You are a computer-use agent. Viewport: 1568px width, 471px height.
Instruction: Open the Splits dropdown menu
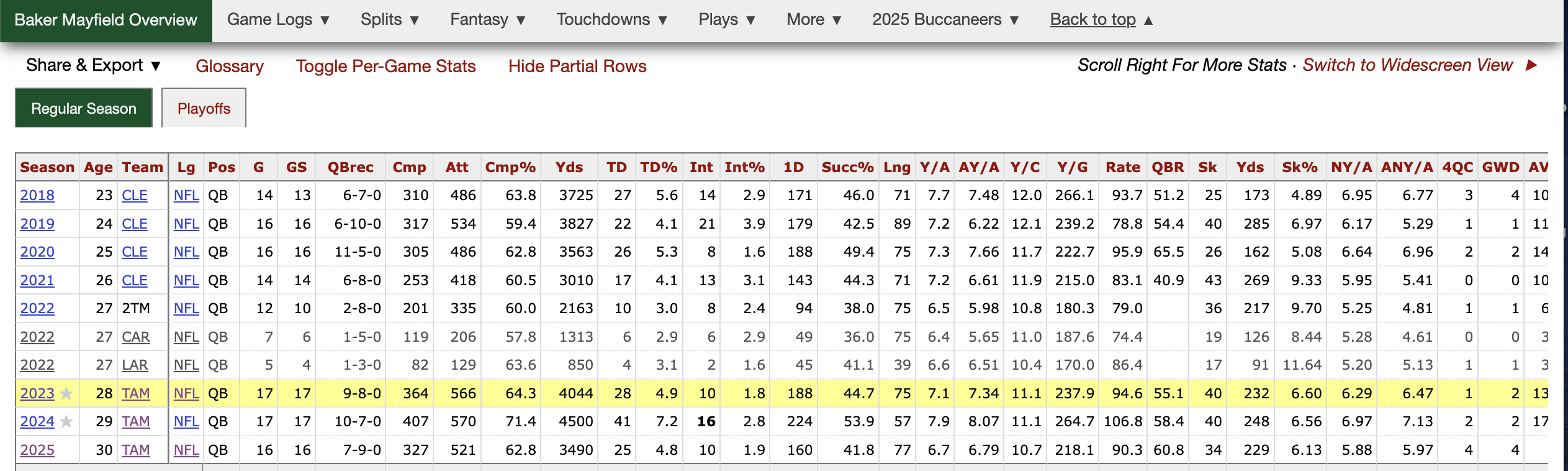pyautogui.click(x=389, y=20)
